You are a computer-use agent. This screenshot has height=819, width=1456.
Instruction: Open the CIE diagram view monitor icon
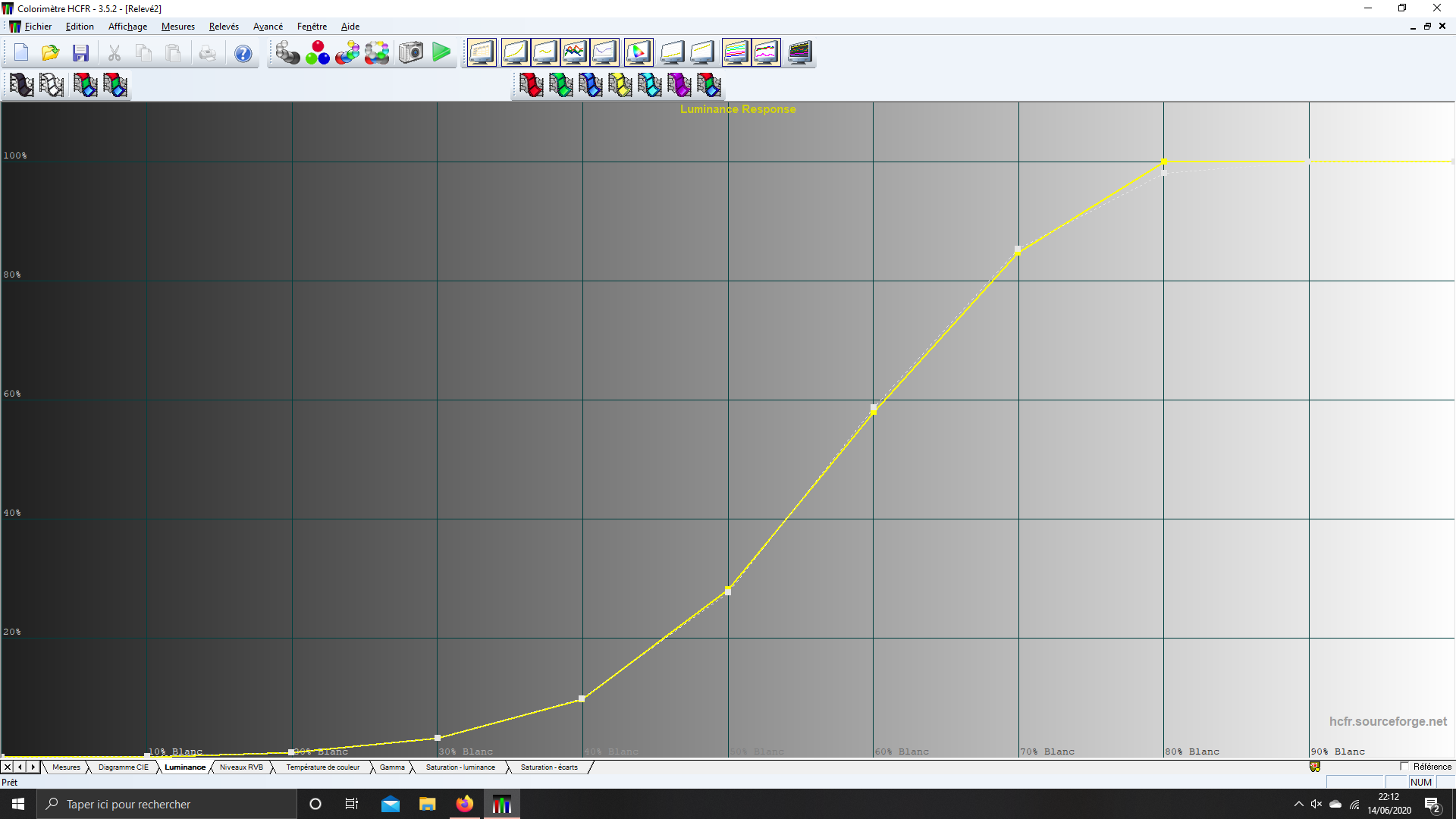coord(639,52)
